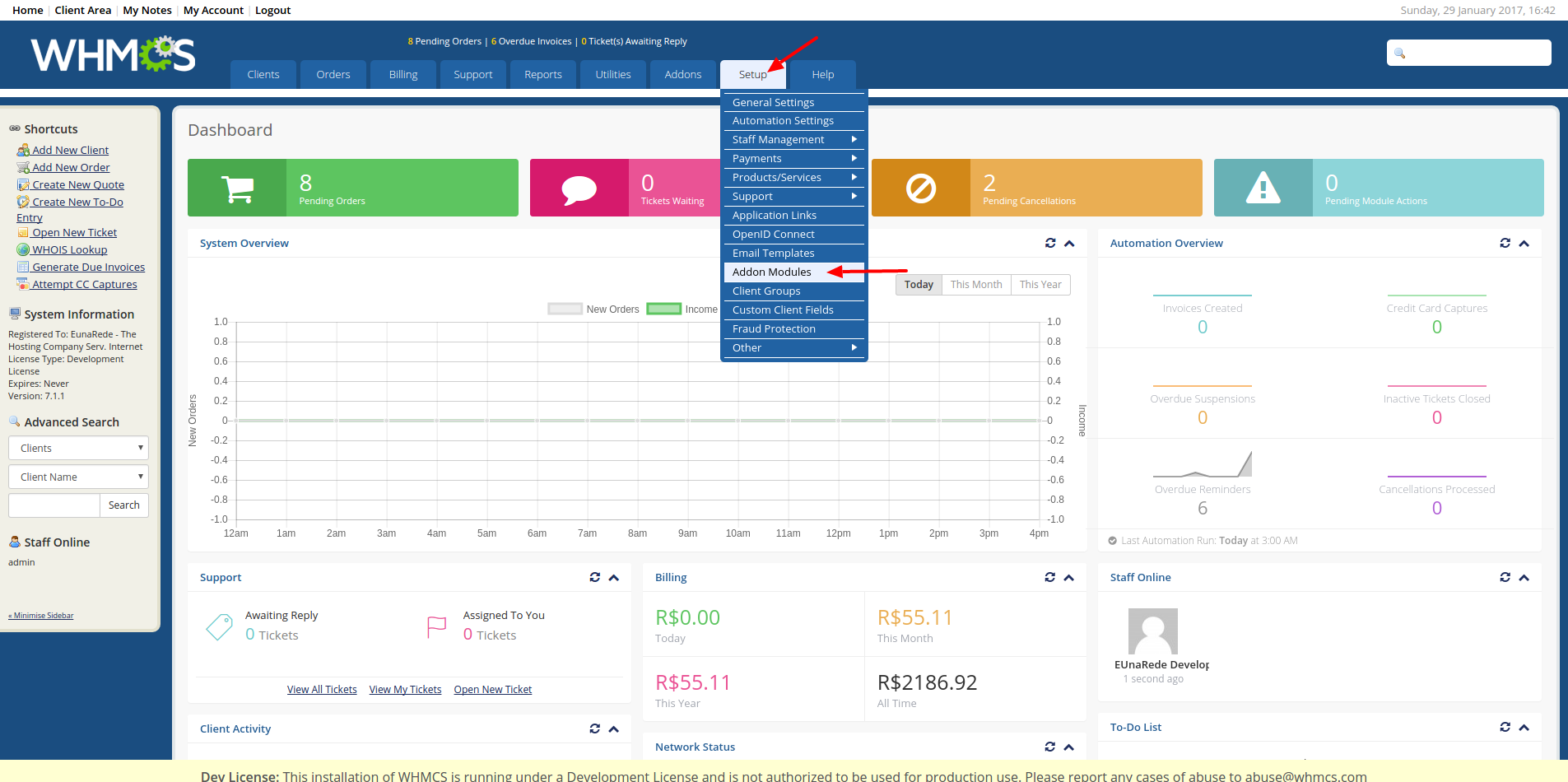This screenshot has width=1568, height=782.
Task: Refresh the System Overview widget
Action: tap(1050, 243)
